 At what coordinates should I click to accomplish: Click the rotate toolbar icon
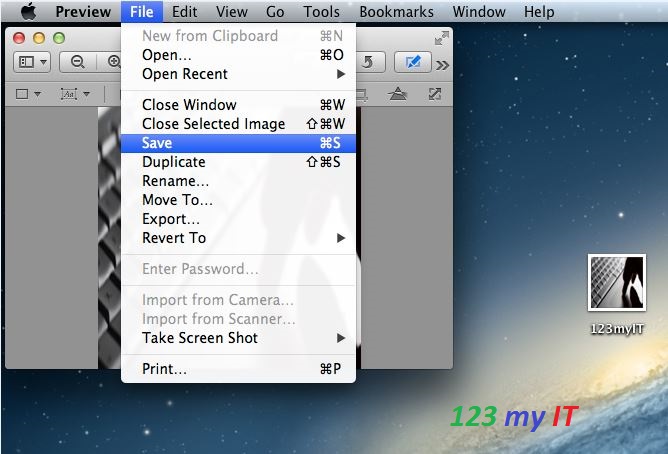pyautogui.click(x=368, y=62)
